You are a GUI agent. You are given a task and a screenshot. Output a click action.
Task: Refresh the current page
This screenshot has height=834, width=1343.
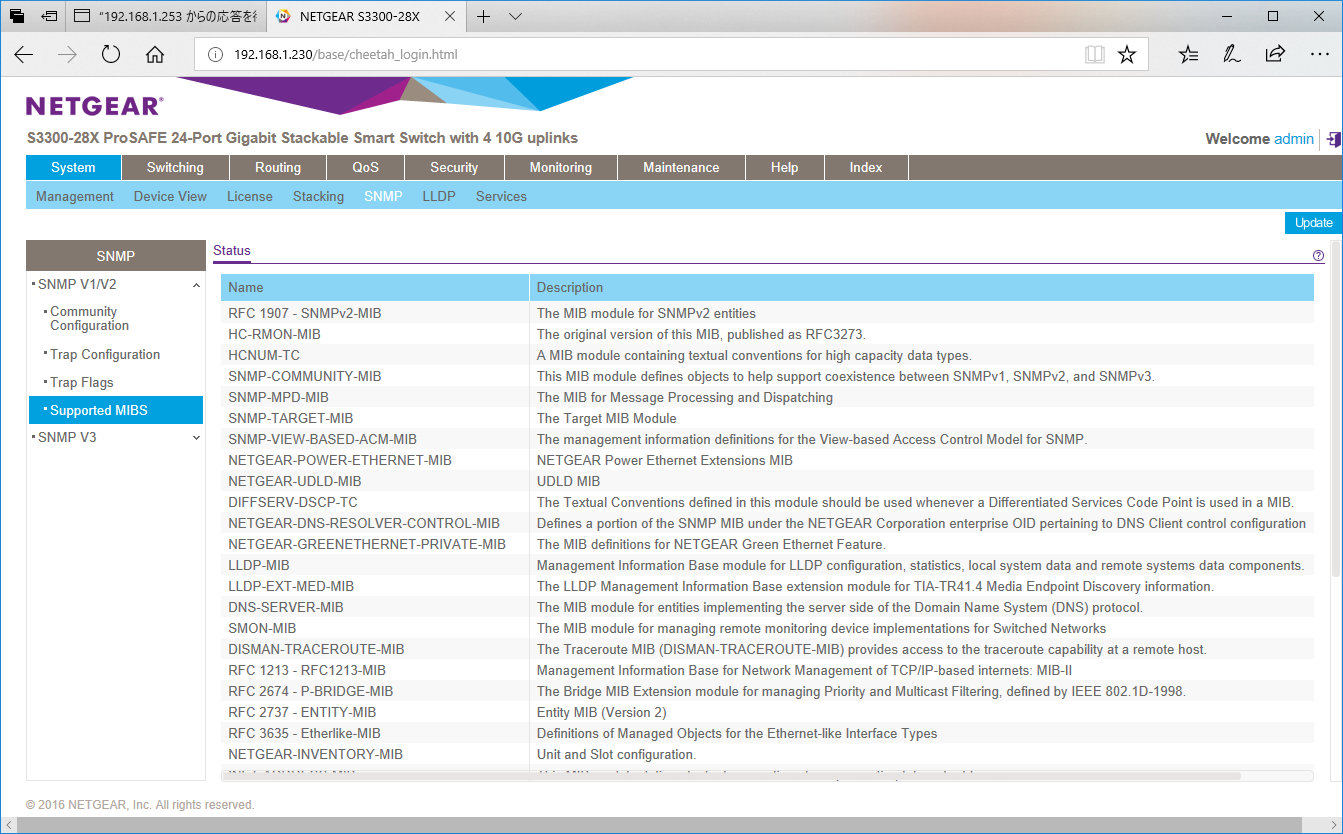(x=111, y=55)
